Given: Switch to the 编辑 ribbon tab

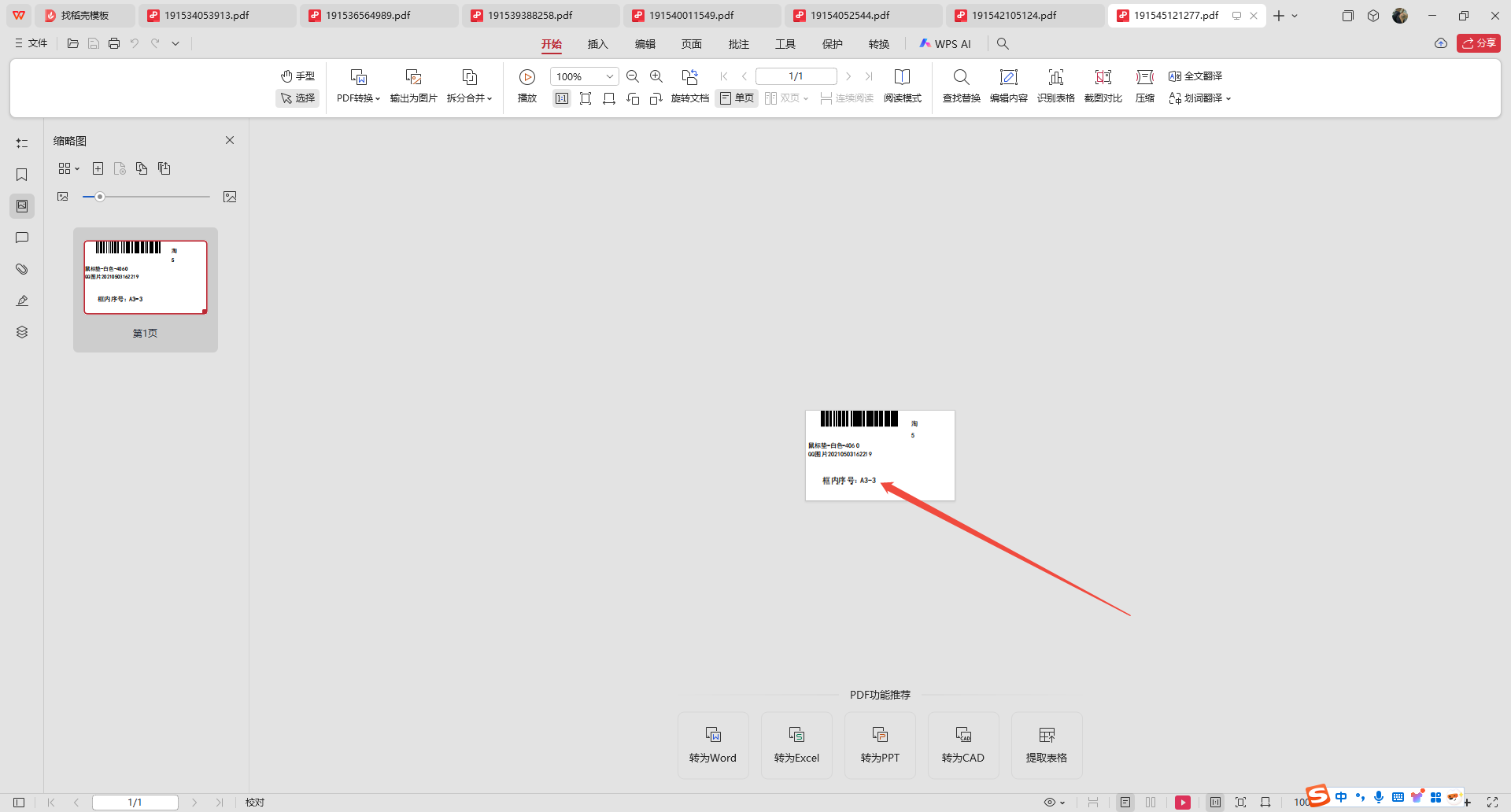Looking at the screenshot, I should [x=645, y=44].
